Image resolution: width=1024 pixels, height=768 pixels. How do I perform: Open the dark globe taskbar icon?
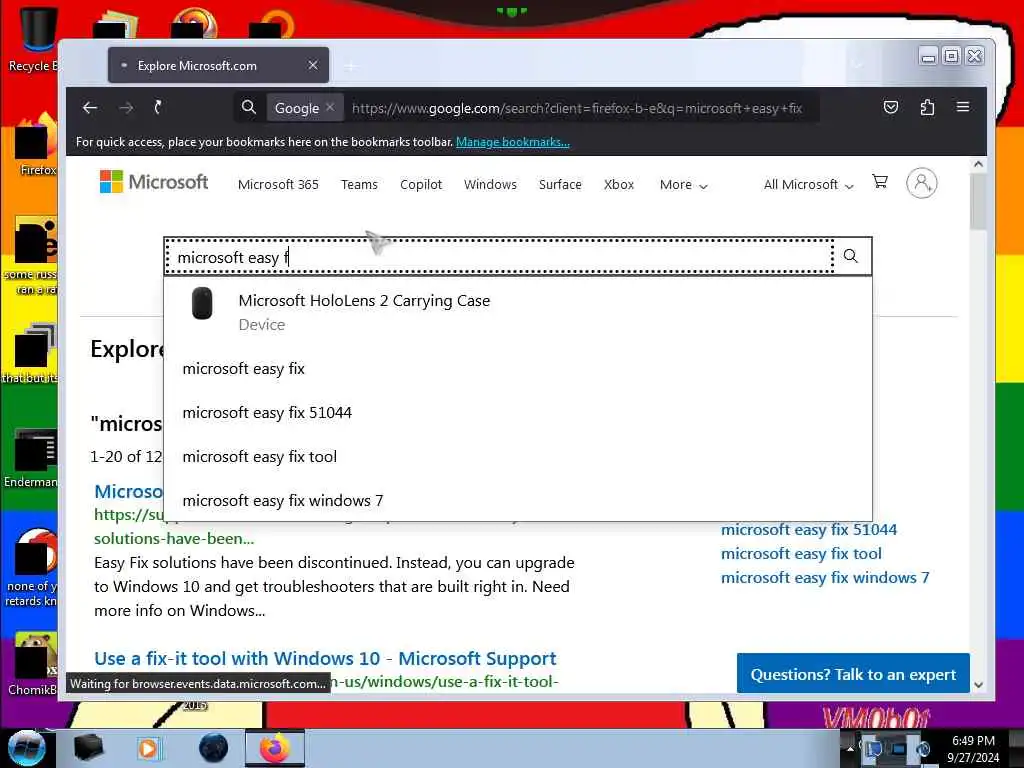tap(213, 748)
